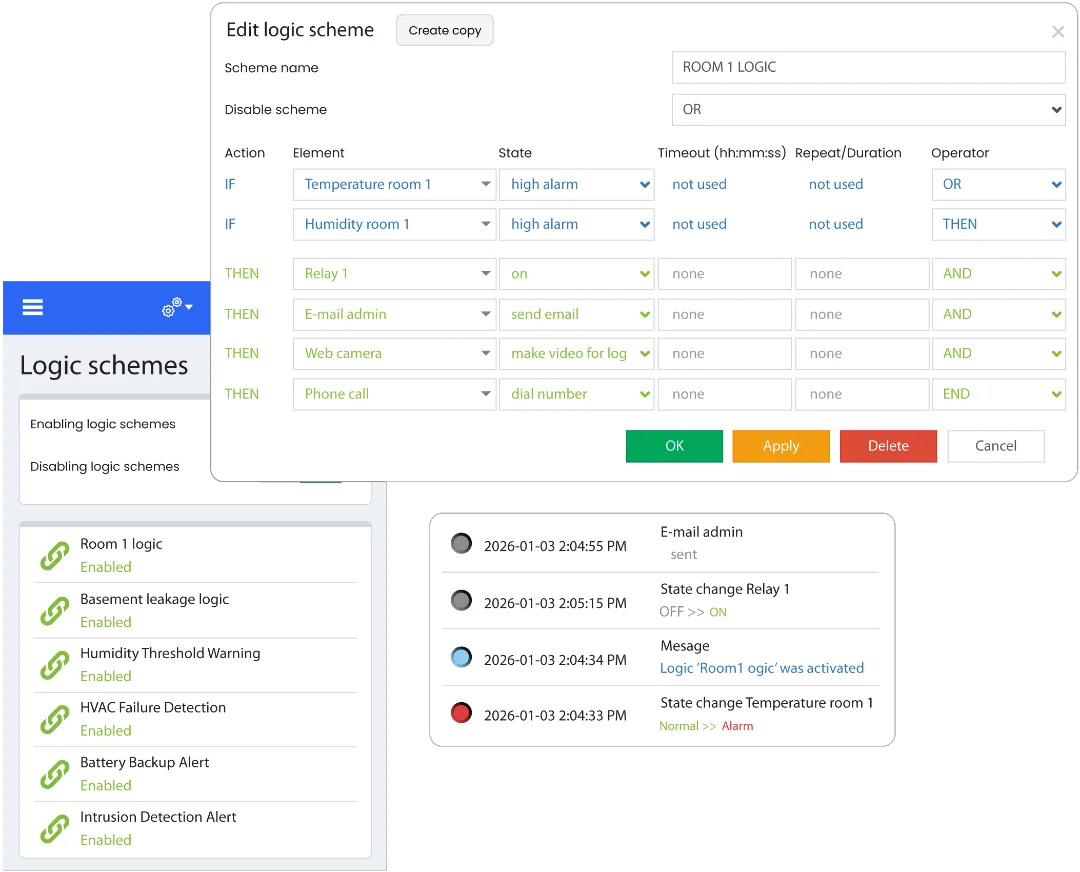Click the orange Apply button
The height and width of the screenshot is (872, 1080).
pyautogui.click(x=781, y=446)
